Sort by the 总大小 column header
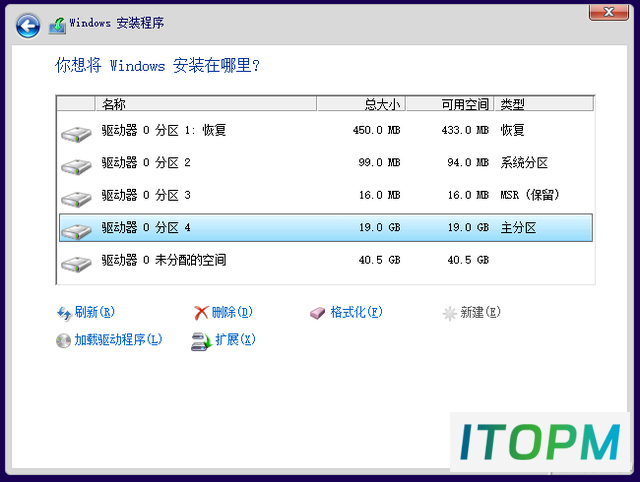Viewport: 640px width, 482px height. [x=361, y=104]
